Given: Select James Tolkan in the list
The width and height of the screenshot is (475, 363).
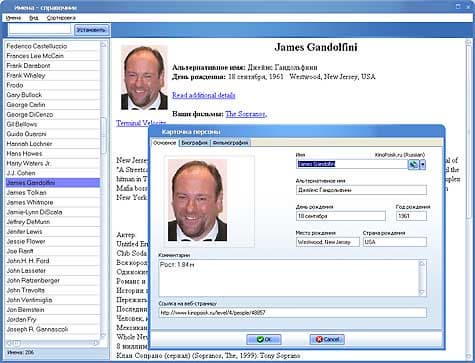Looking at the screenshot, I should tap(53, 192).
